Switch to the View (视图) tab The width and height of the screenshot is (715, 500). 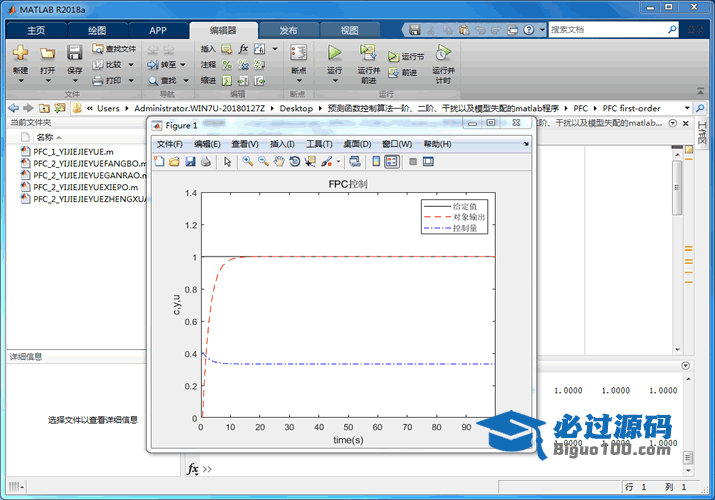tap(349, 31)
